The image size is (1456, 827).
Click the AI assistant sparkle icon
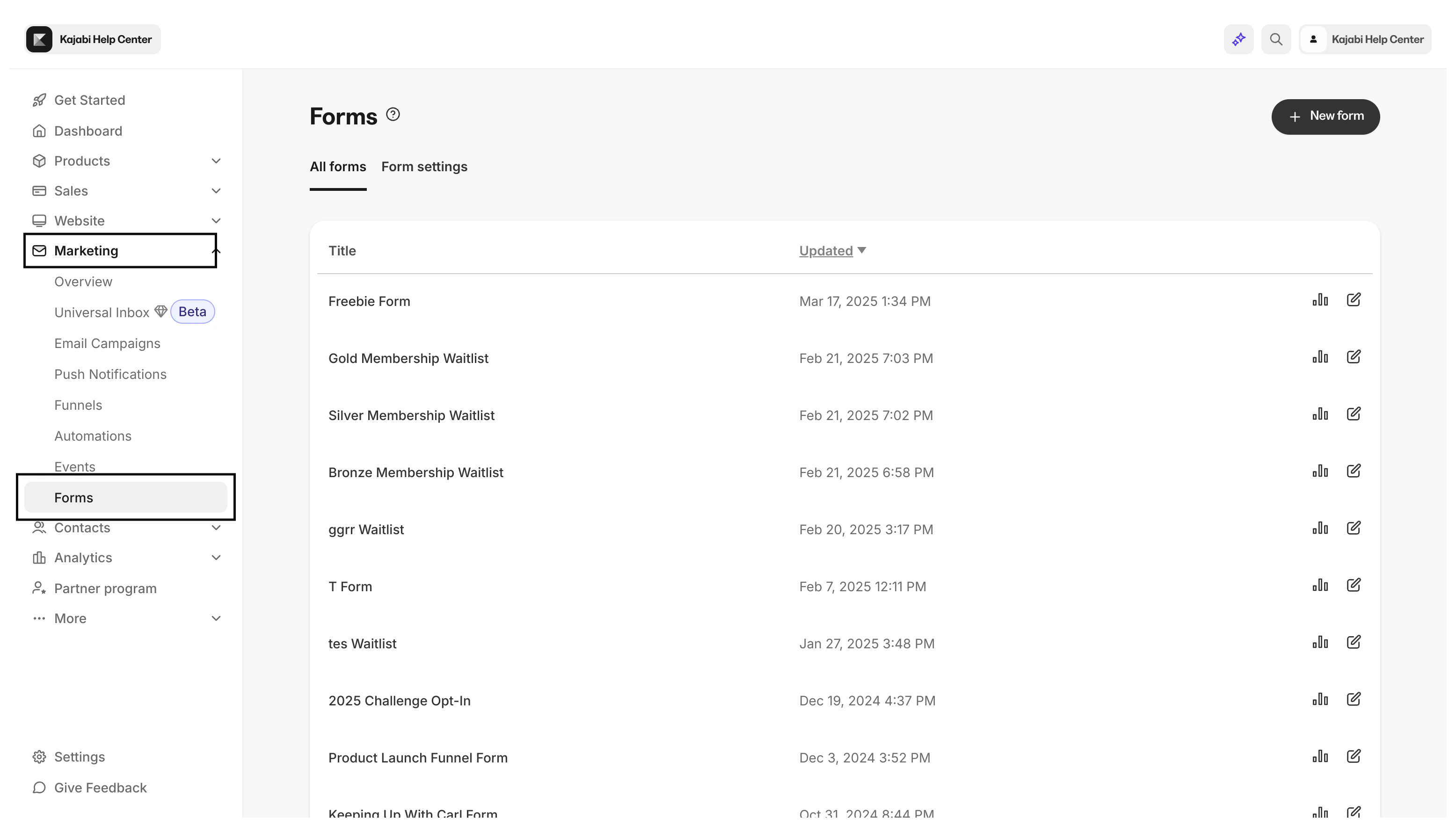coord(1238,39)
